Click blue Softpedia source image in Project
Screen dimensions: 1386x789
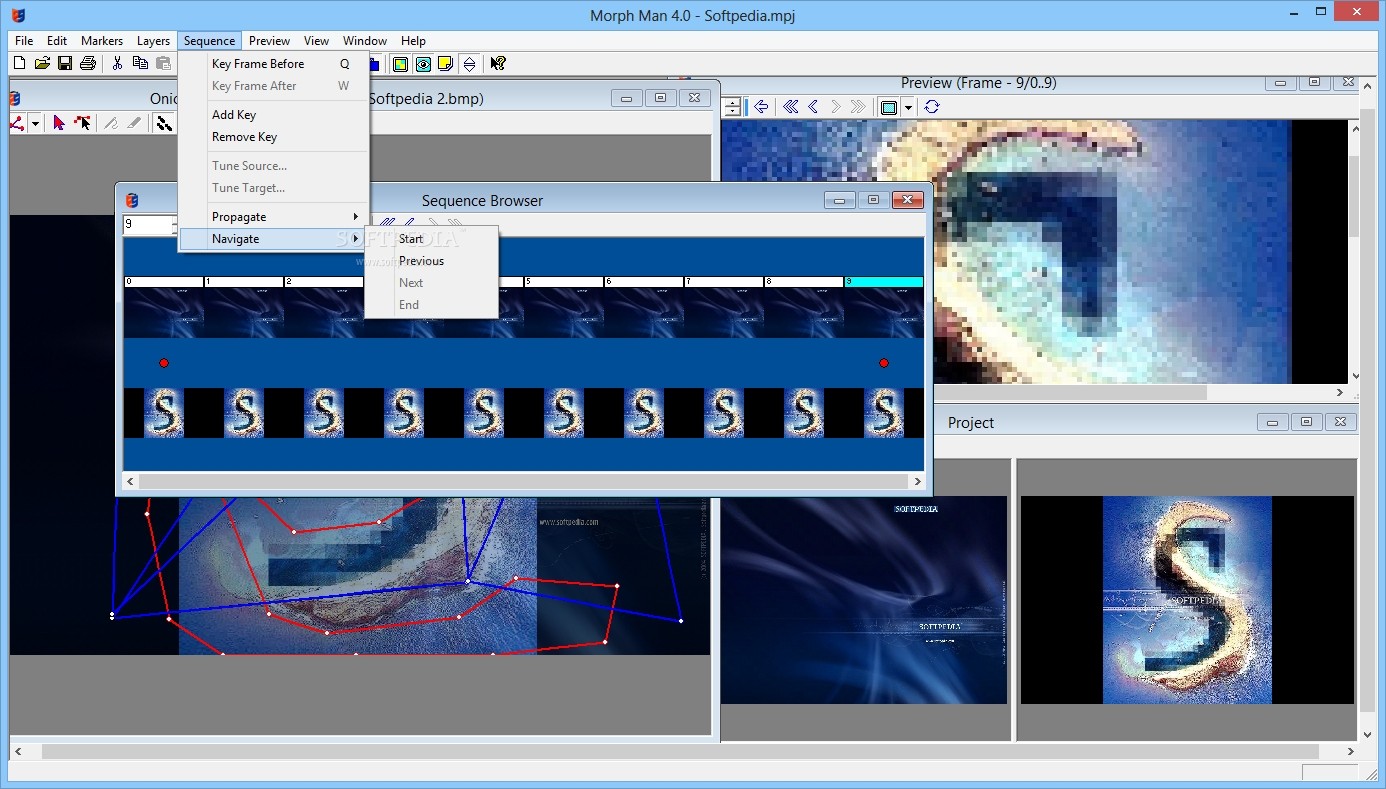click(864, 600)
